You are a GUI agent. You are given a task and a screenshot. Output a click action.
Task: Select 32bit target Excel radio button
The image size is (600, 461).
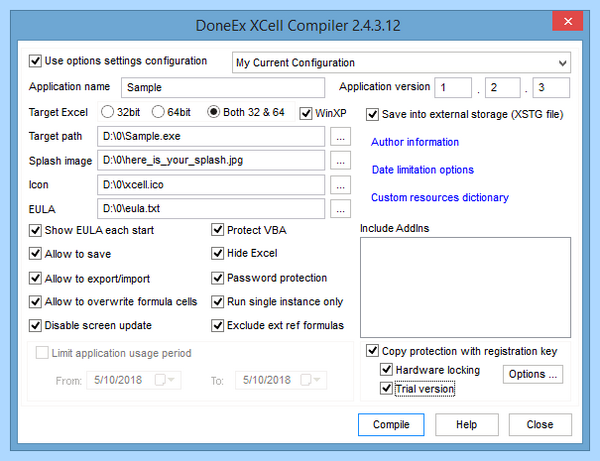(x=108, y=112)
